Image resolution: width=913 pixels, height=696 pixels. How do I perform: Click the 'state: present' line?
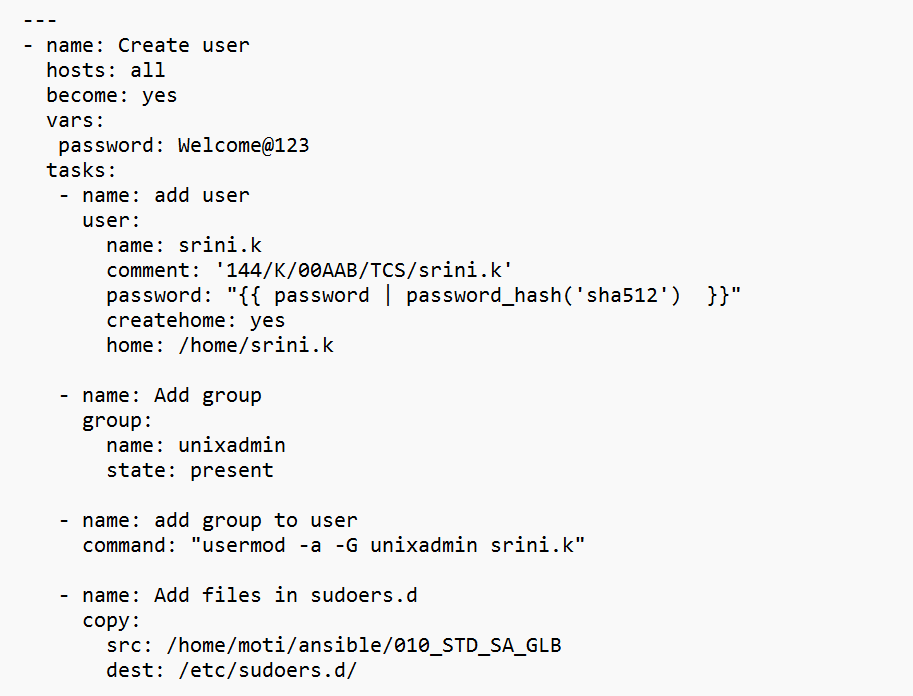189,470
